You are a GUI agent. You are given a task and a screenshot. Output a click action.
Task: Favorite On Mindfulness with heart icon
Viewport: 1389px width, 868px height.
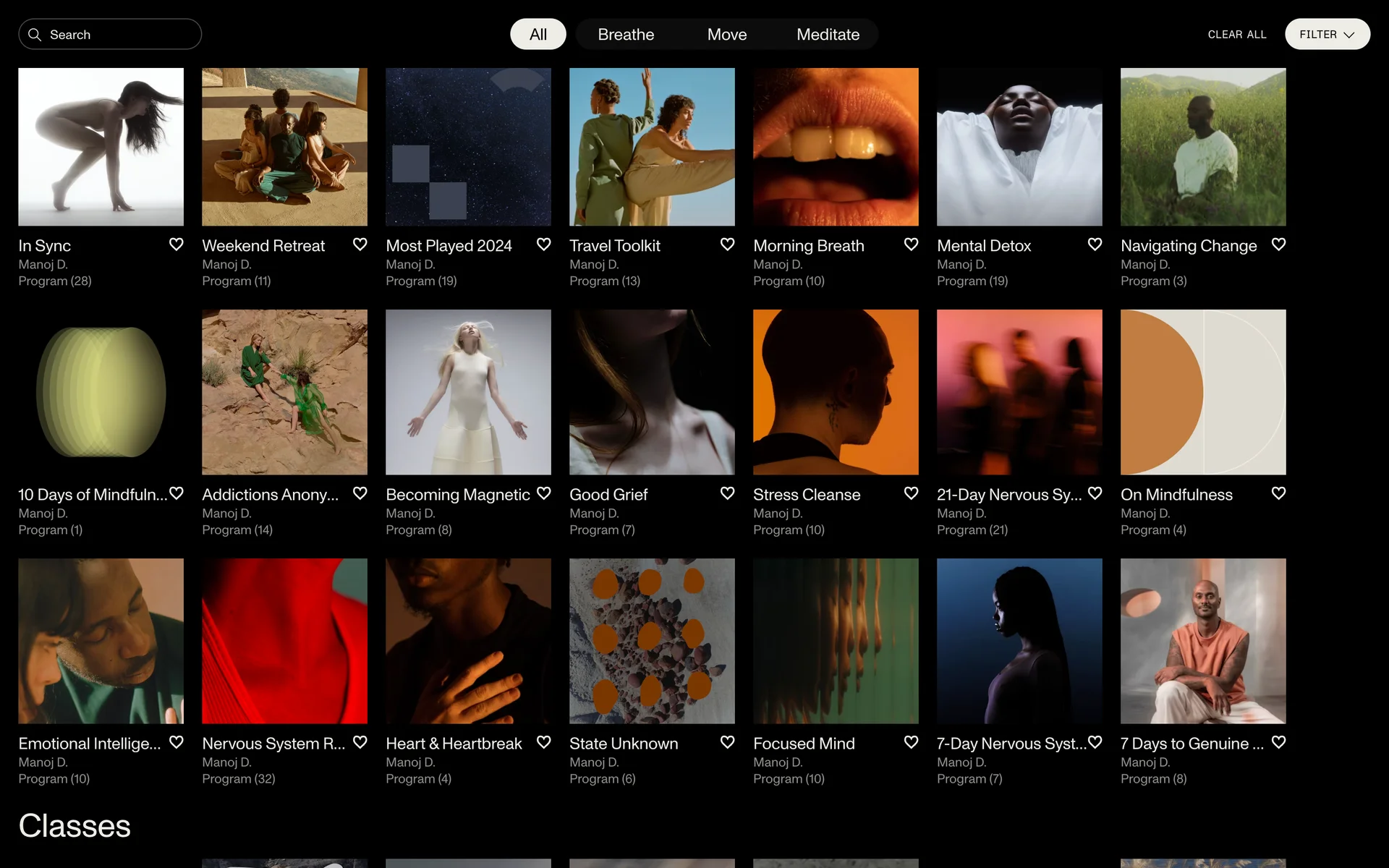1278,493
